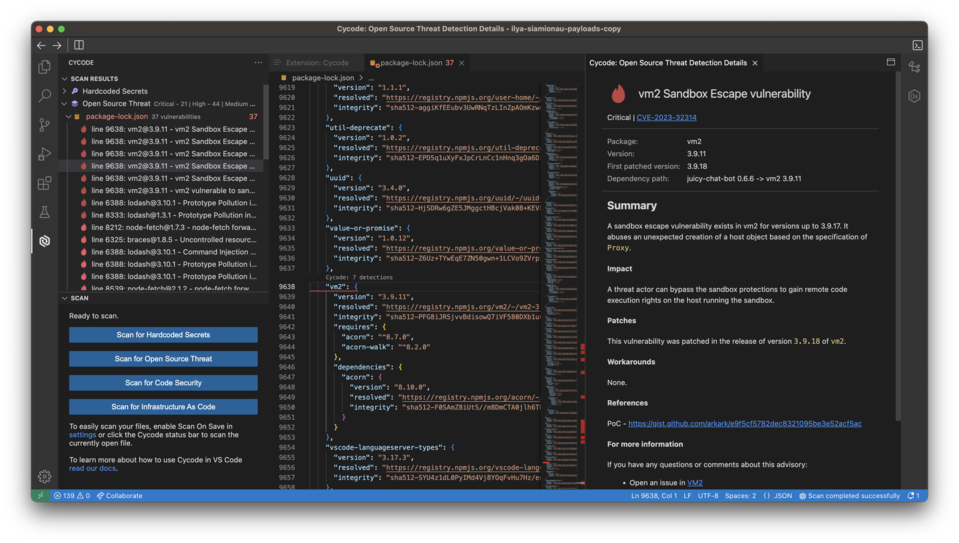Go forward with the right arrow

(x=57, y=45)
